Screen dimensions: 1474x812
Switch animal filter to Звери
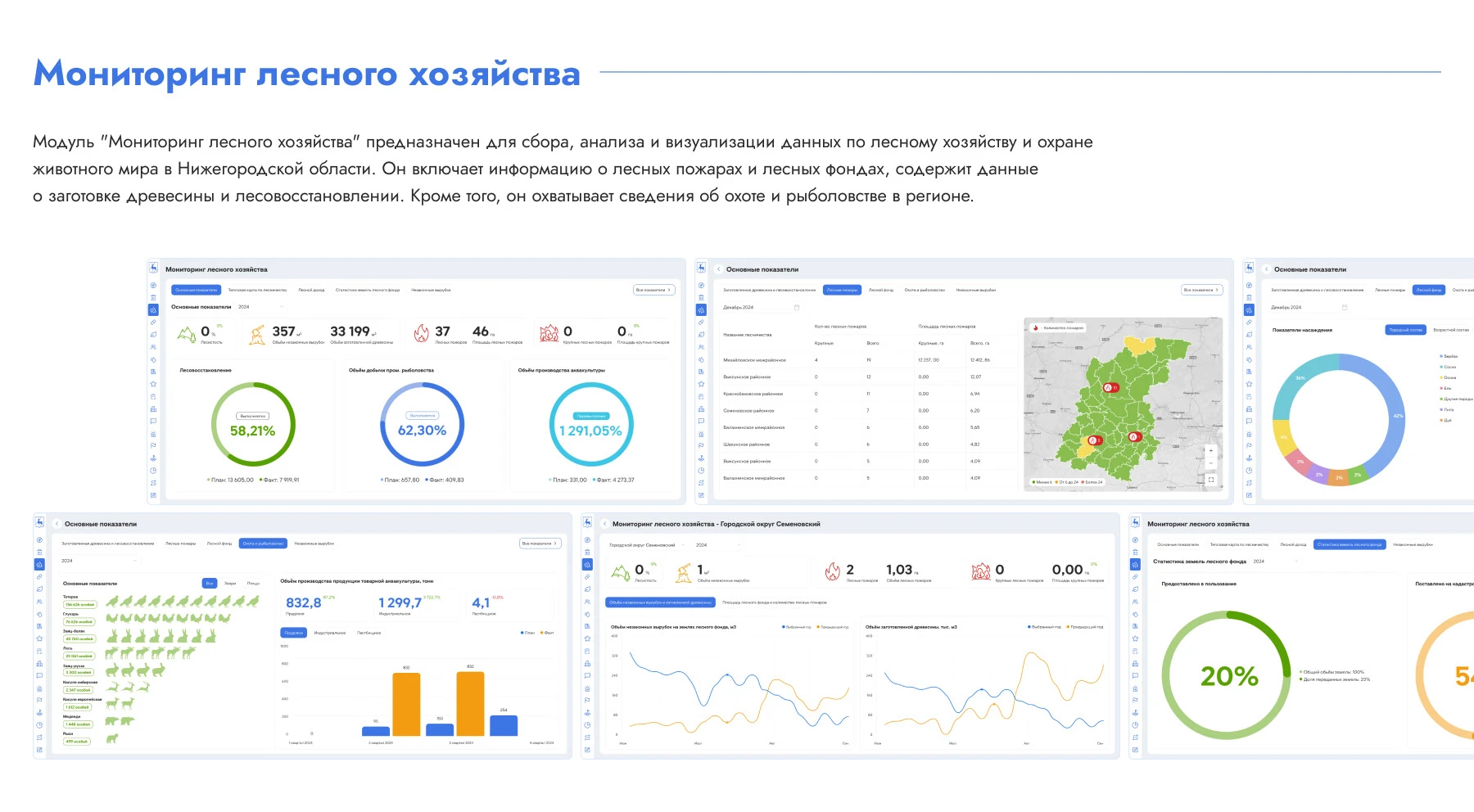tap(230, 584)
